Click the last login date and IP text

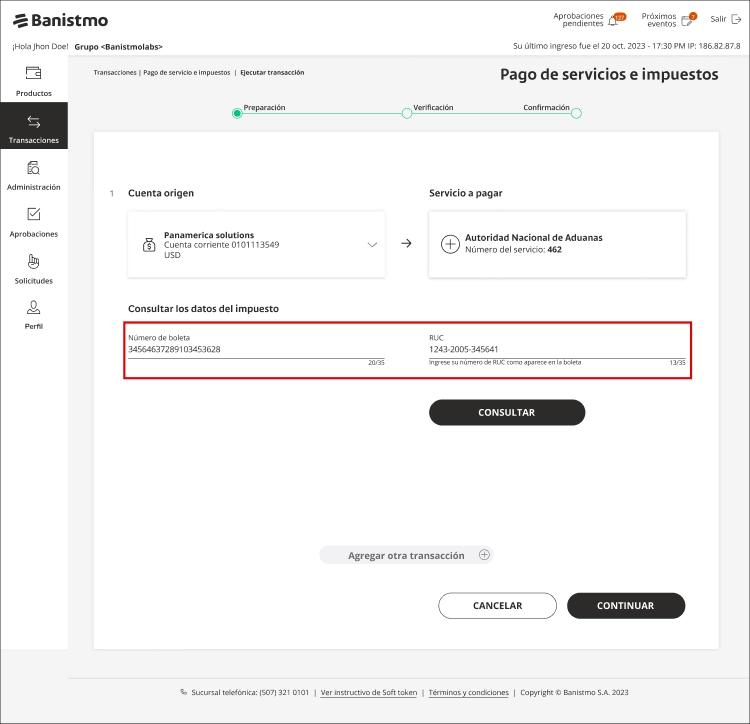click(627, 46)
